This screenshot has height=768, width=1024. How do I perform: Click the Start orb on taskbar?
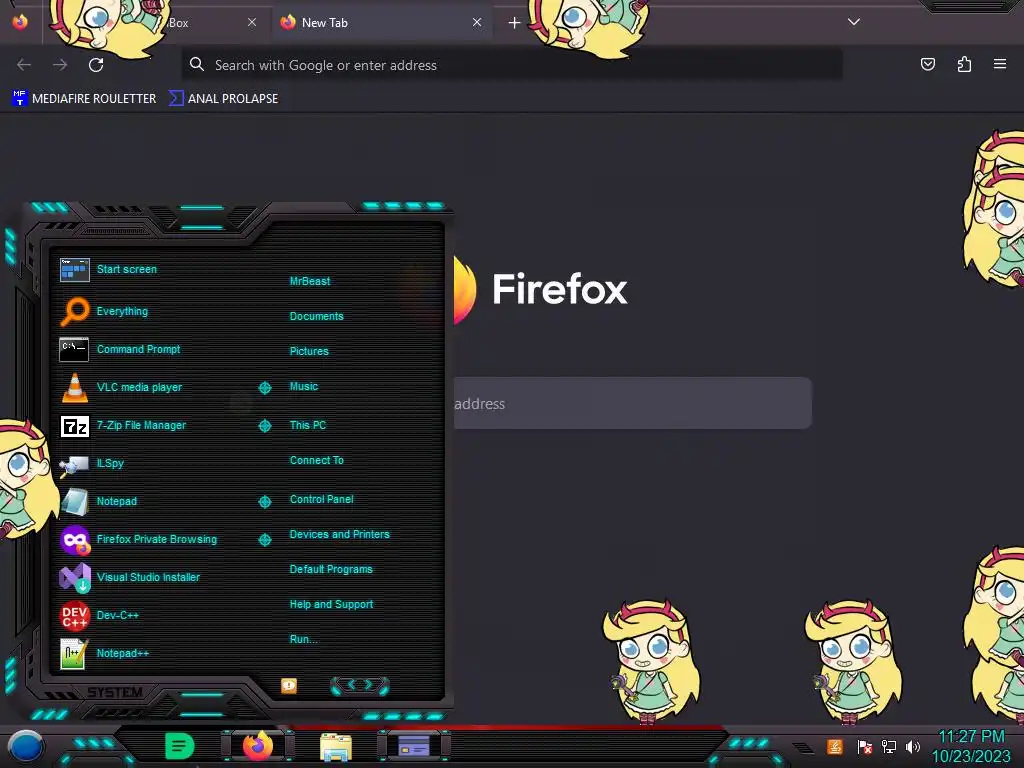25,746
